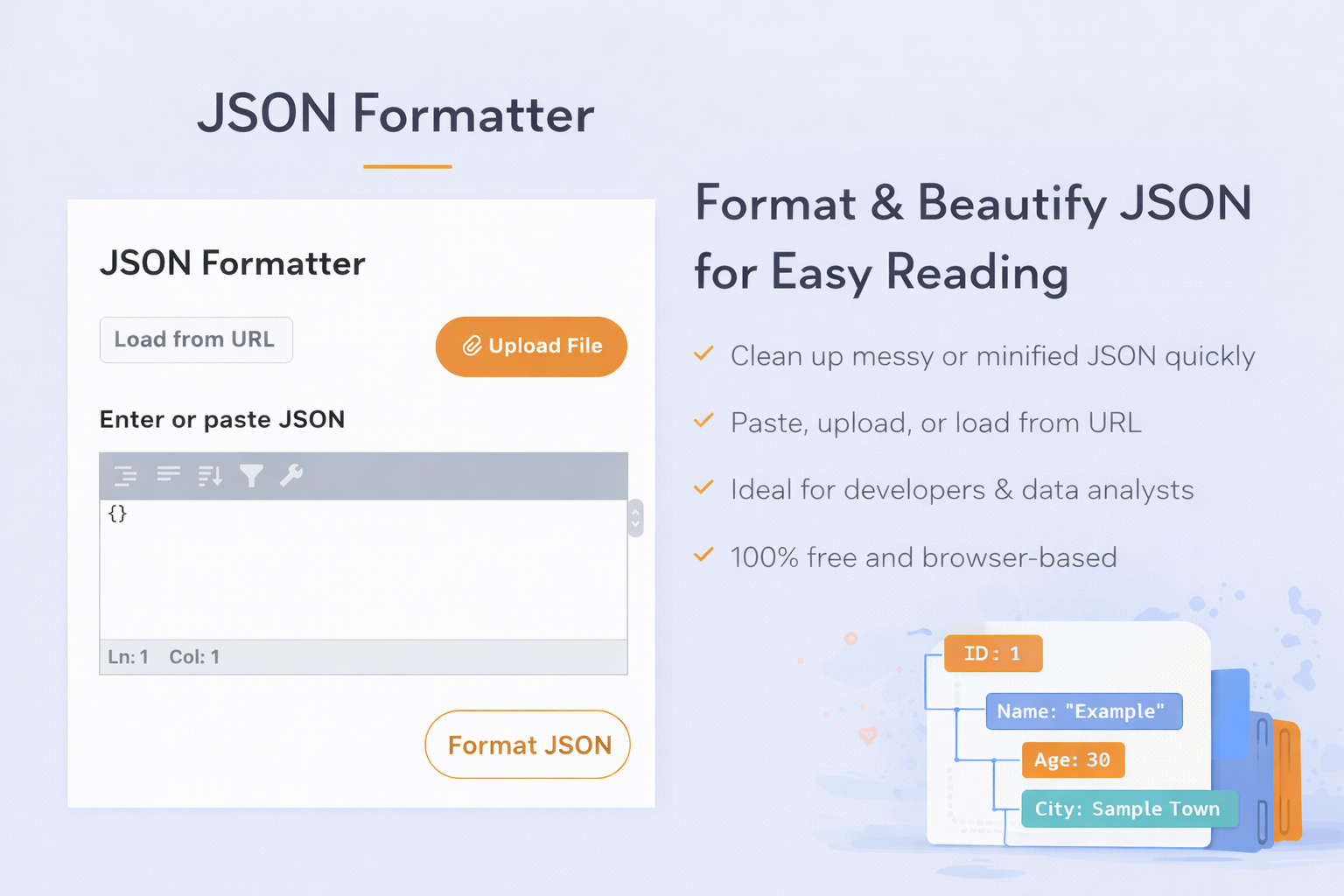1344x896 pixels.
Task: Select the orange 'ID: 1' tag
Action: (993, 654)
